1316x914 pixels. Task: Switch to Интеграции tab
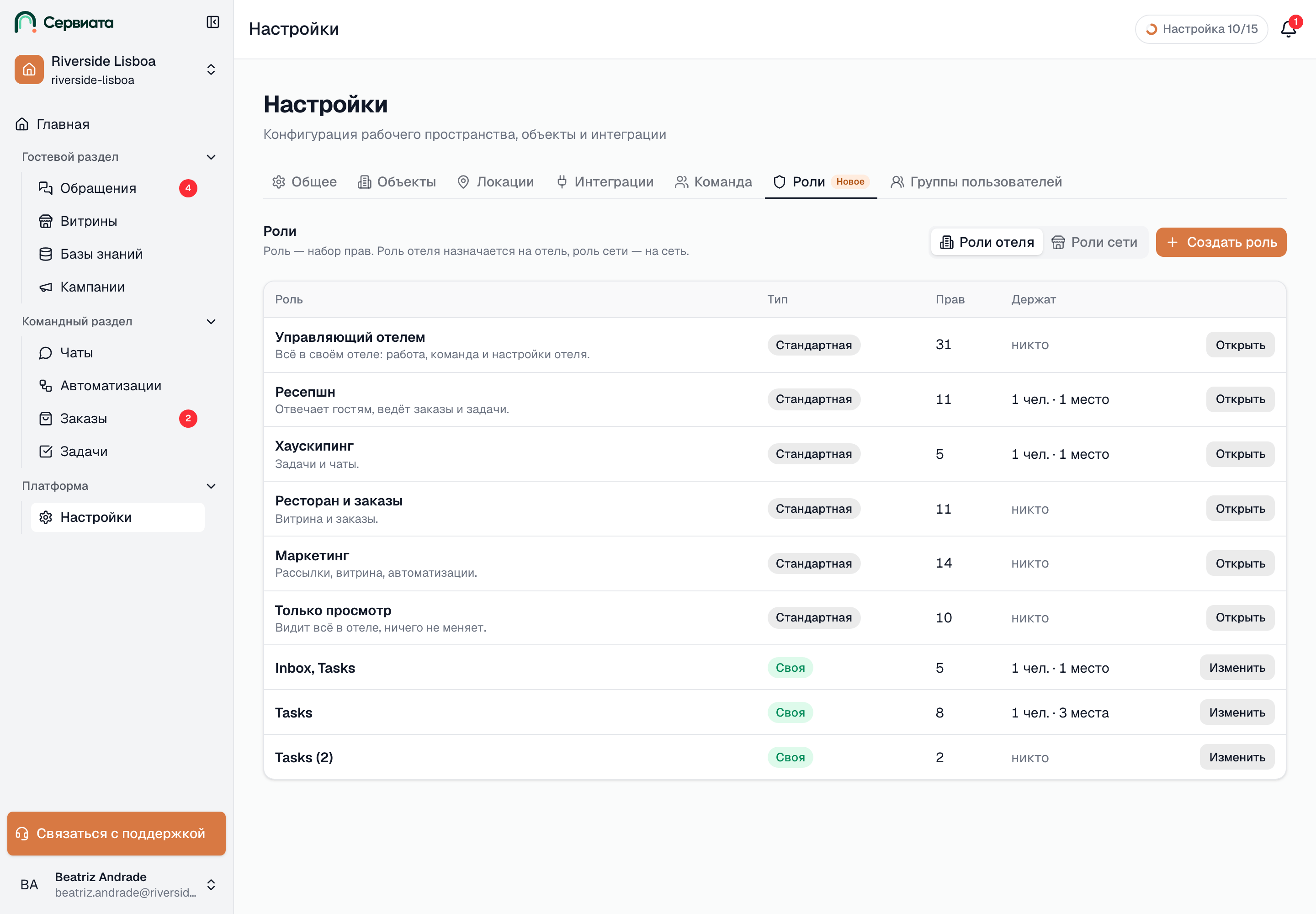click(x=605, y=182)
